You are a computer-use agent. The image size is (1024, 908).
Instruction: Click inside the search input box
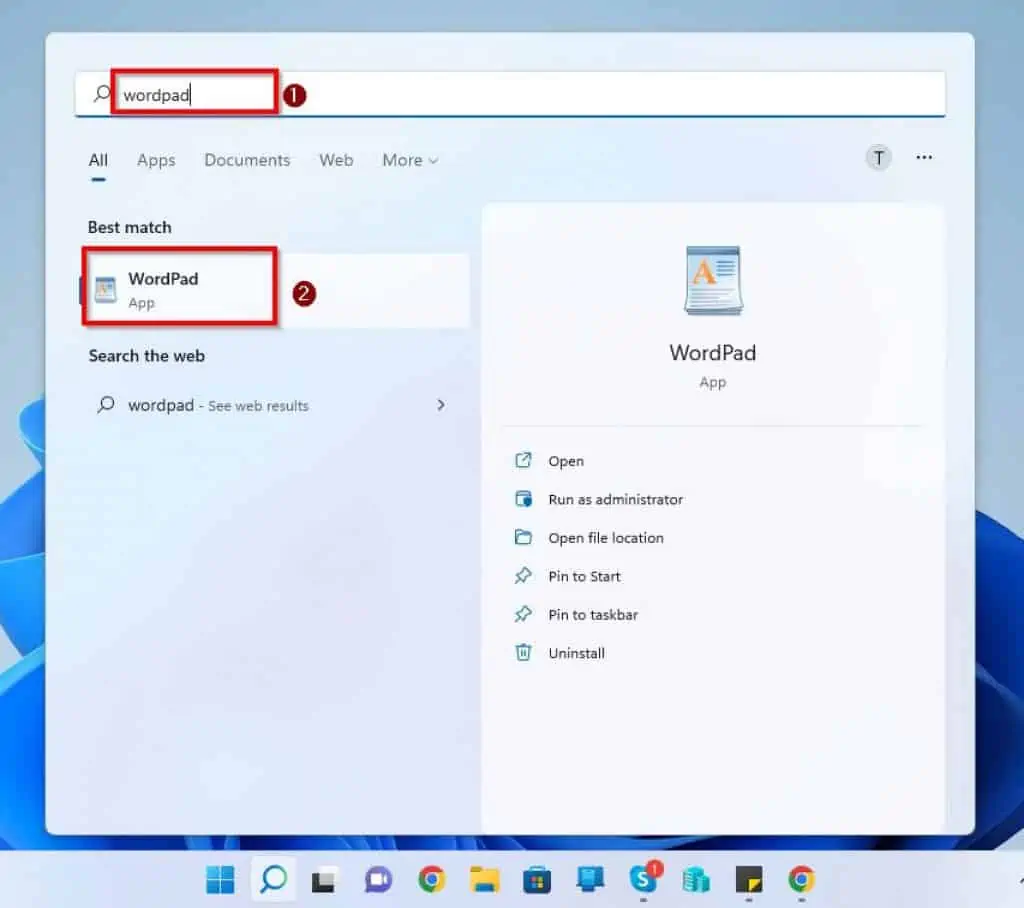click(195, 93)
